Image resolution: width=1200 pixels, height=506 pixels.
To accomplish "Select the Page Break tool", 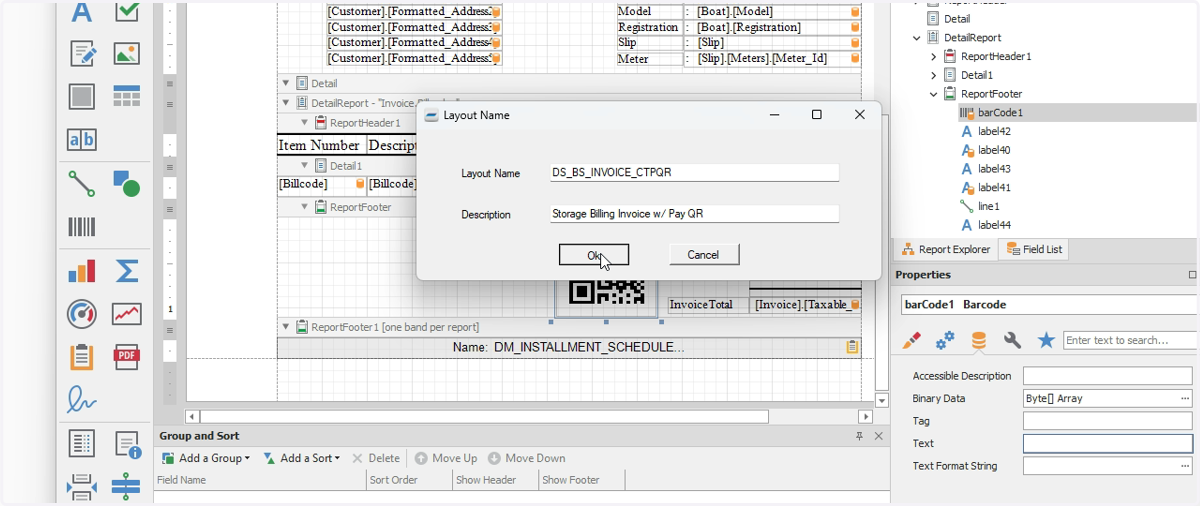I will 81,487.
